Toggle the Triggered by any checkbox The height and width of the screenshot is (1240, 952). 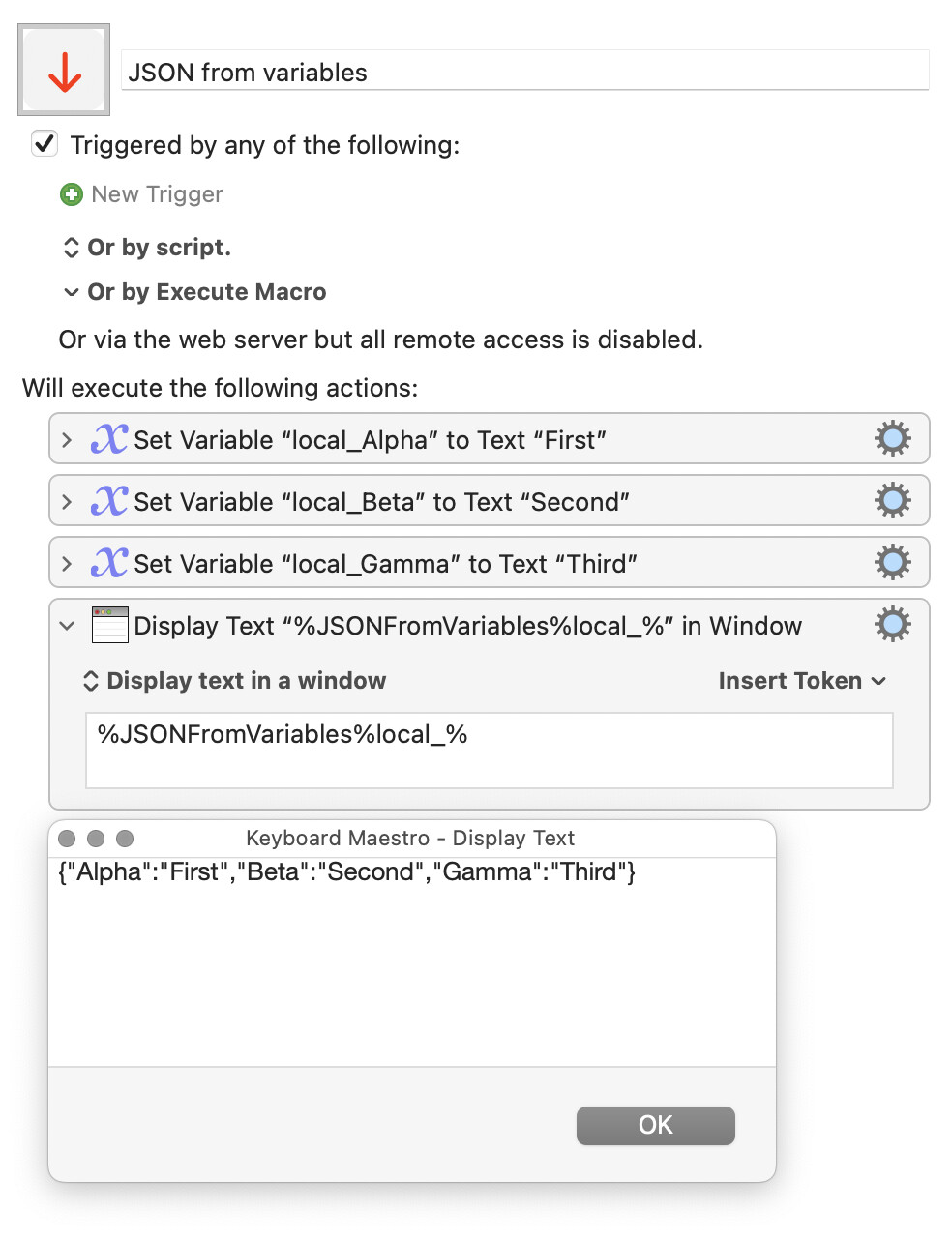[x=45, y=144]
